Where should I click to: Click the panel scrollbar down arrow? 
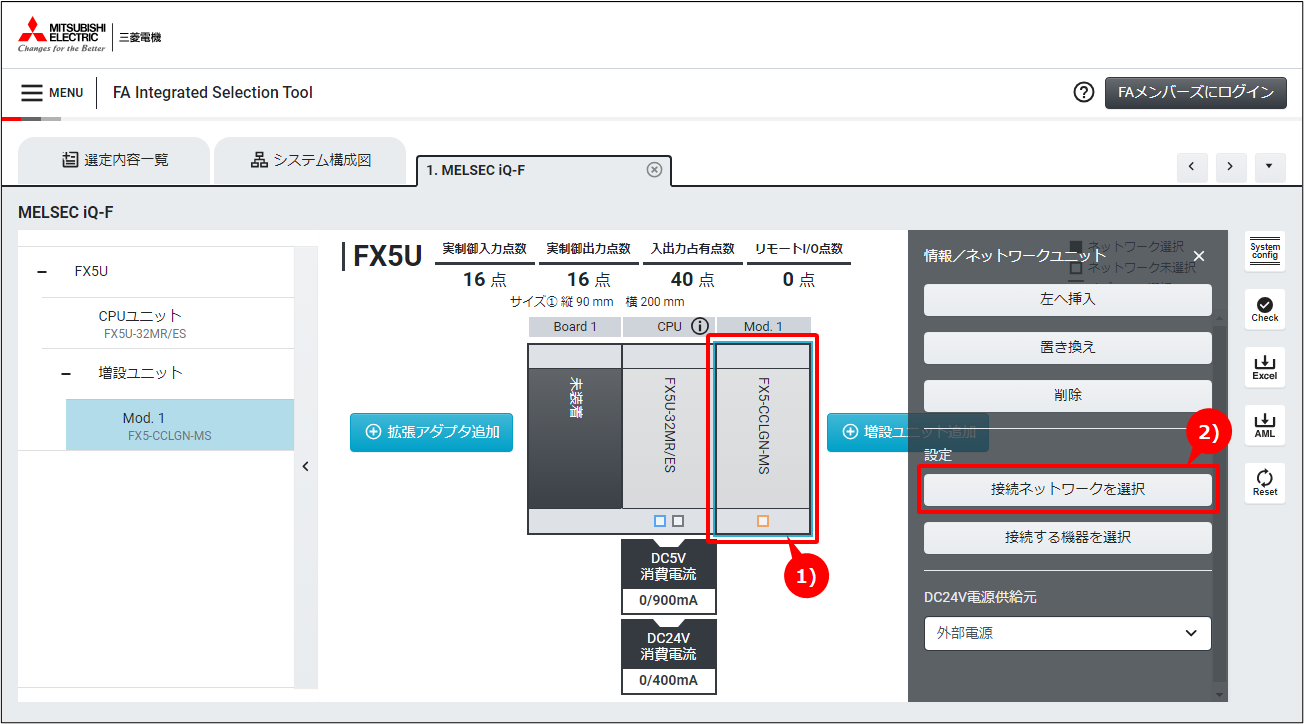[1219, 694]
